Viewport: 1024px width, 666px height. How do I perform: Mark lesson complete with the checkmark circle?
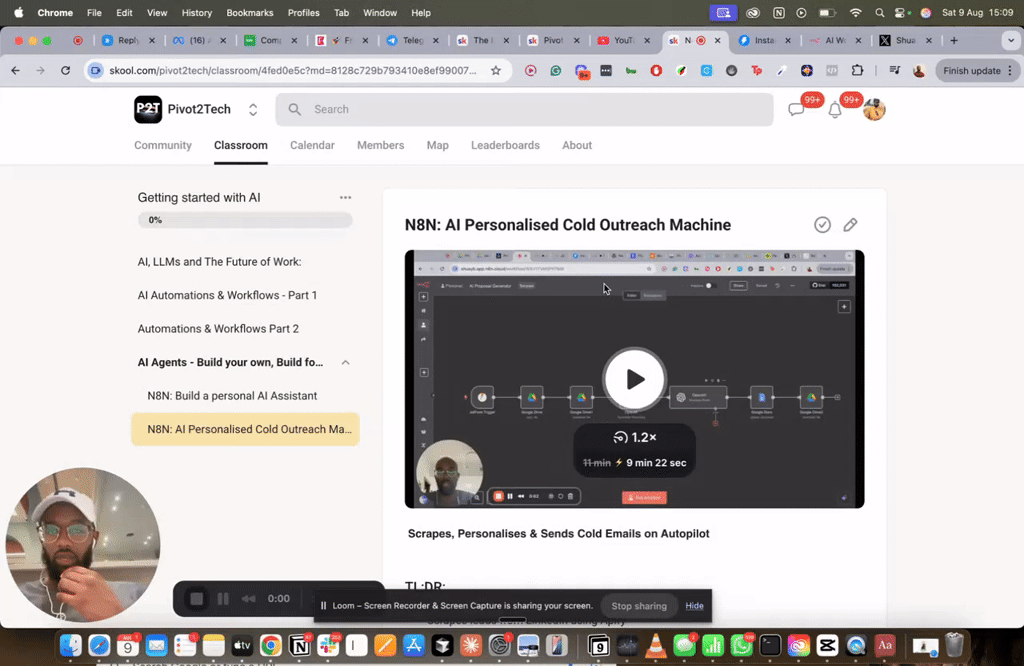(x=822, y=225)
